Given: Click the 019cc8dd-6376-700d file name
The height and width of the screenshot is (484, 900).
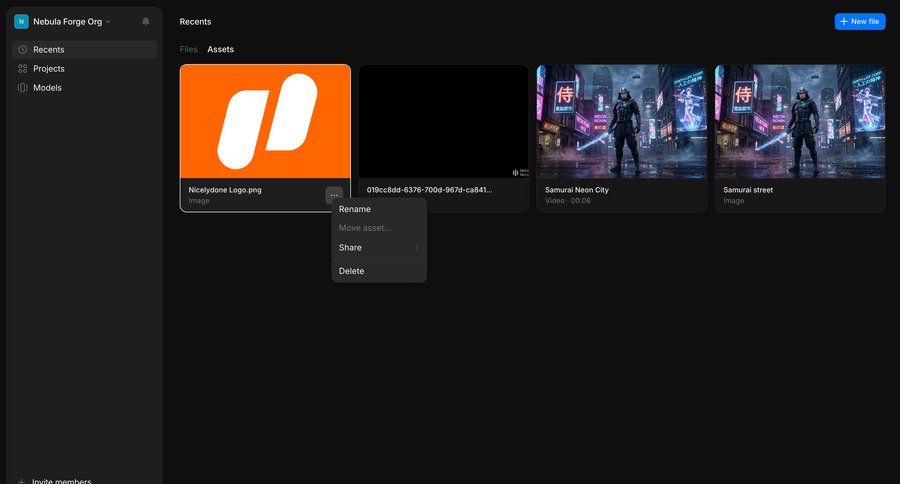Looking at the screenshot, I should click(429, 189).
